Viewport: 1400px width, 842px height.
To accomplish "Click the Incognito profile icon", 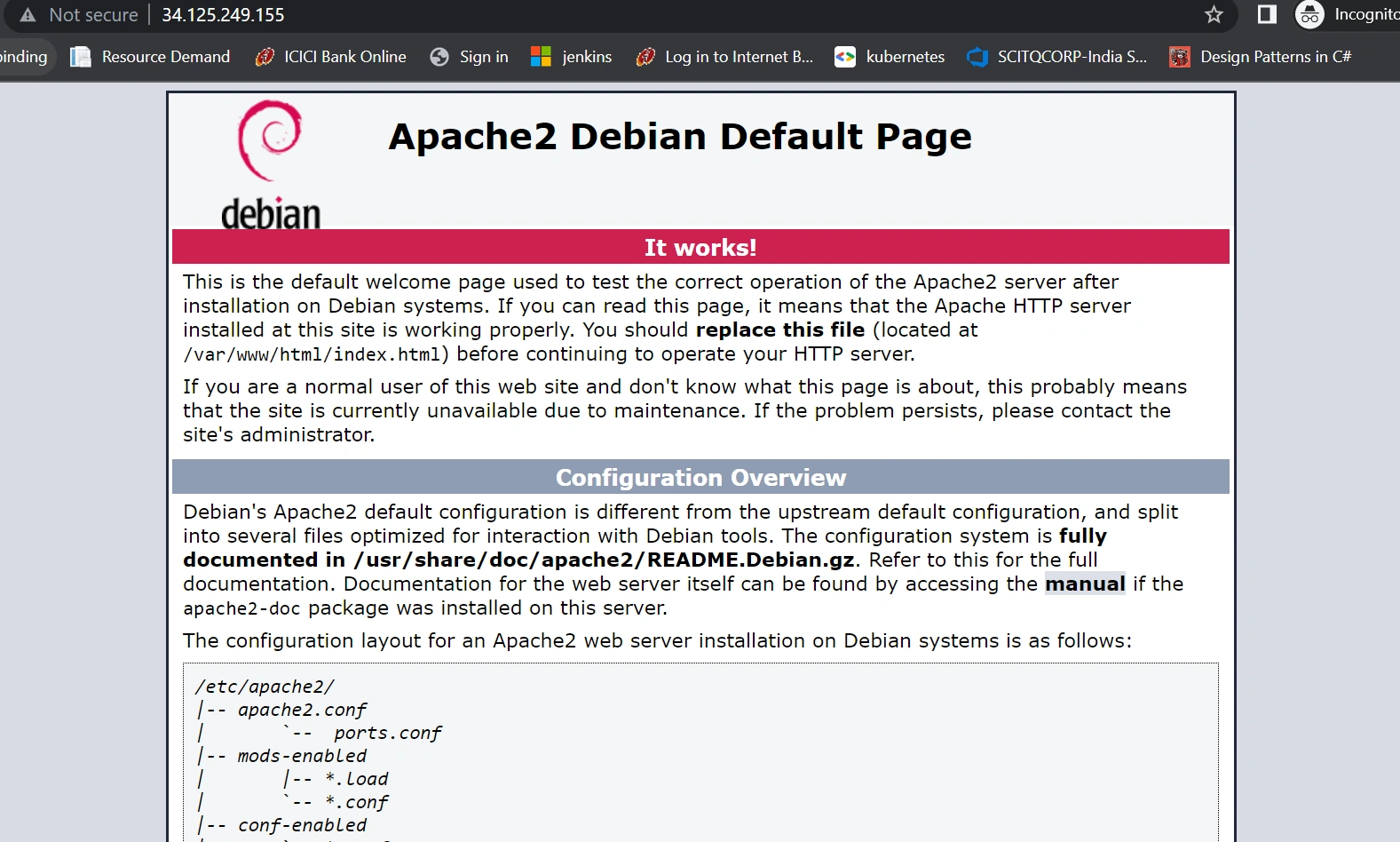I will (1309, 14).
